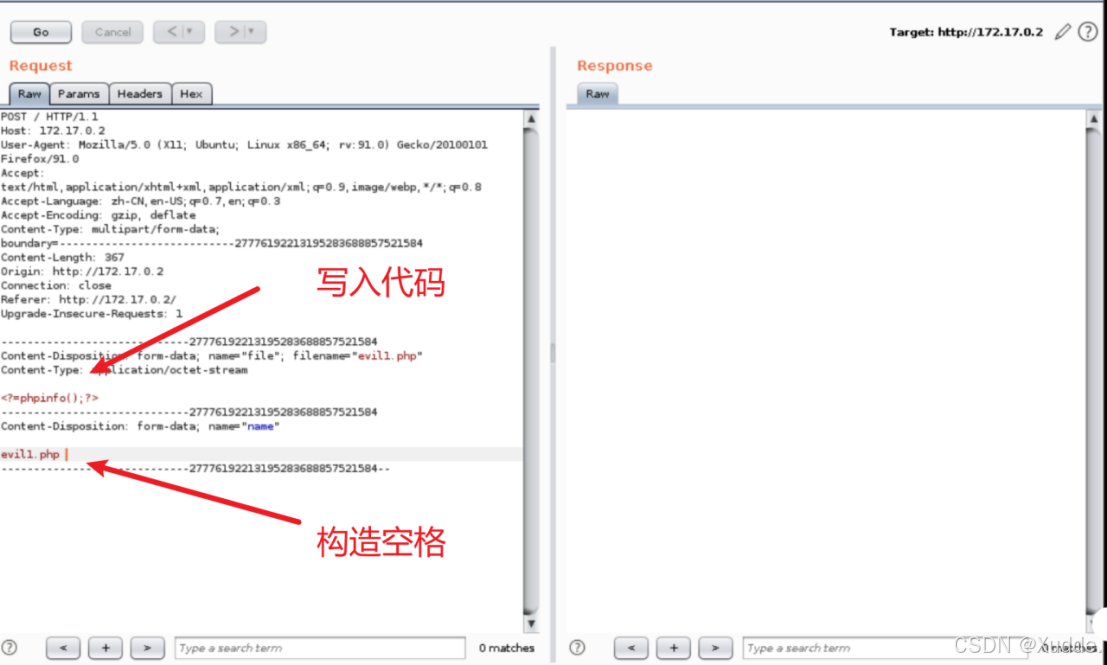Click the 'Host: 172.17.0.2' header line
This screenshot has width=1107, height=665.
[x=53, y=131]
